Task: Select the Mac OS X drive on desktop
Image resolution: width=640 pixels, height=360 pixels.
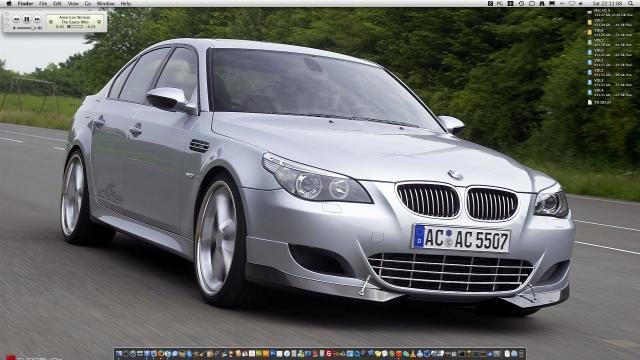Action: 589,12
